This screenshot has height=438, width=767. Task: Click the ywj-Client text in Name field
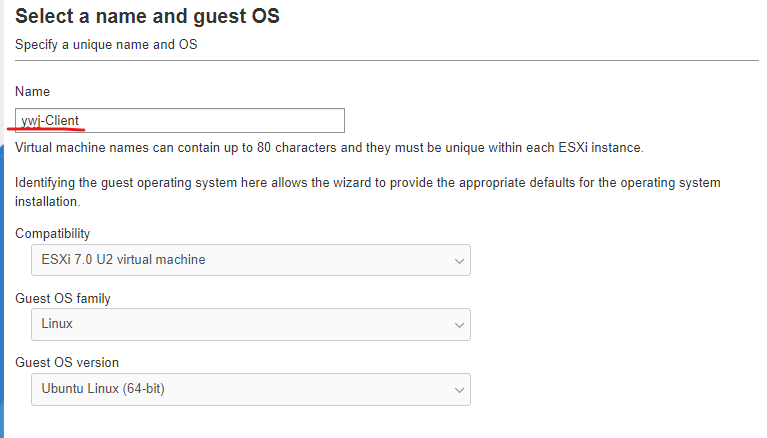[50, 120]
